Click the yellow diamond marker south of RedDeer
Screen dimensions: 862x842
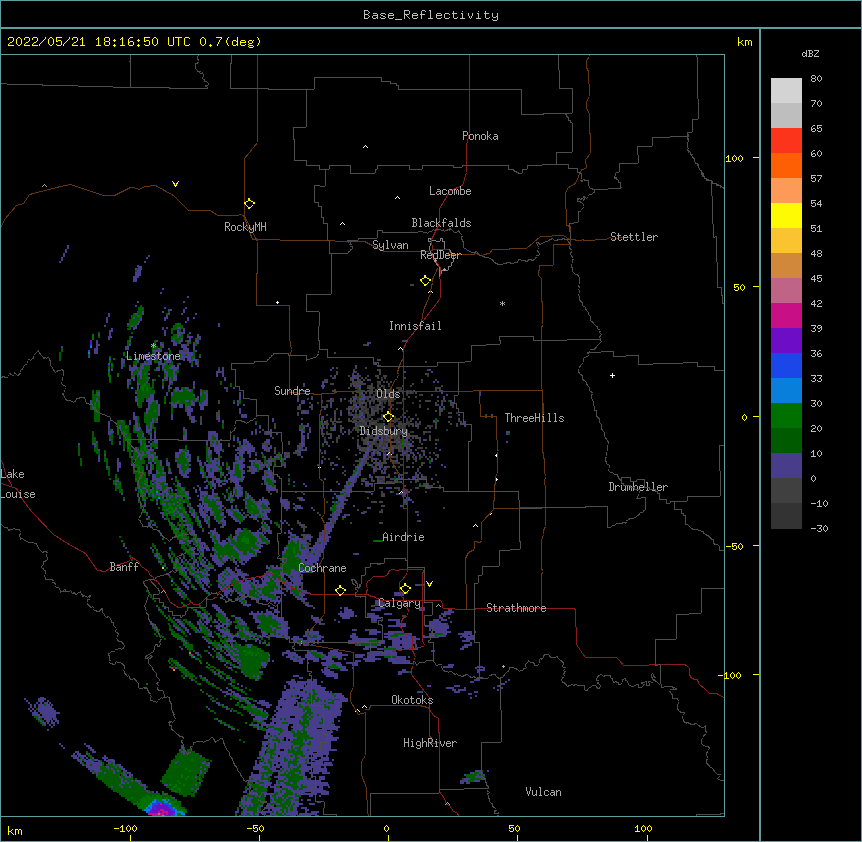coord(426,281)
